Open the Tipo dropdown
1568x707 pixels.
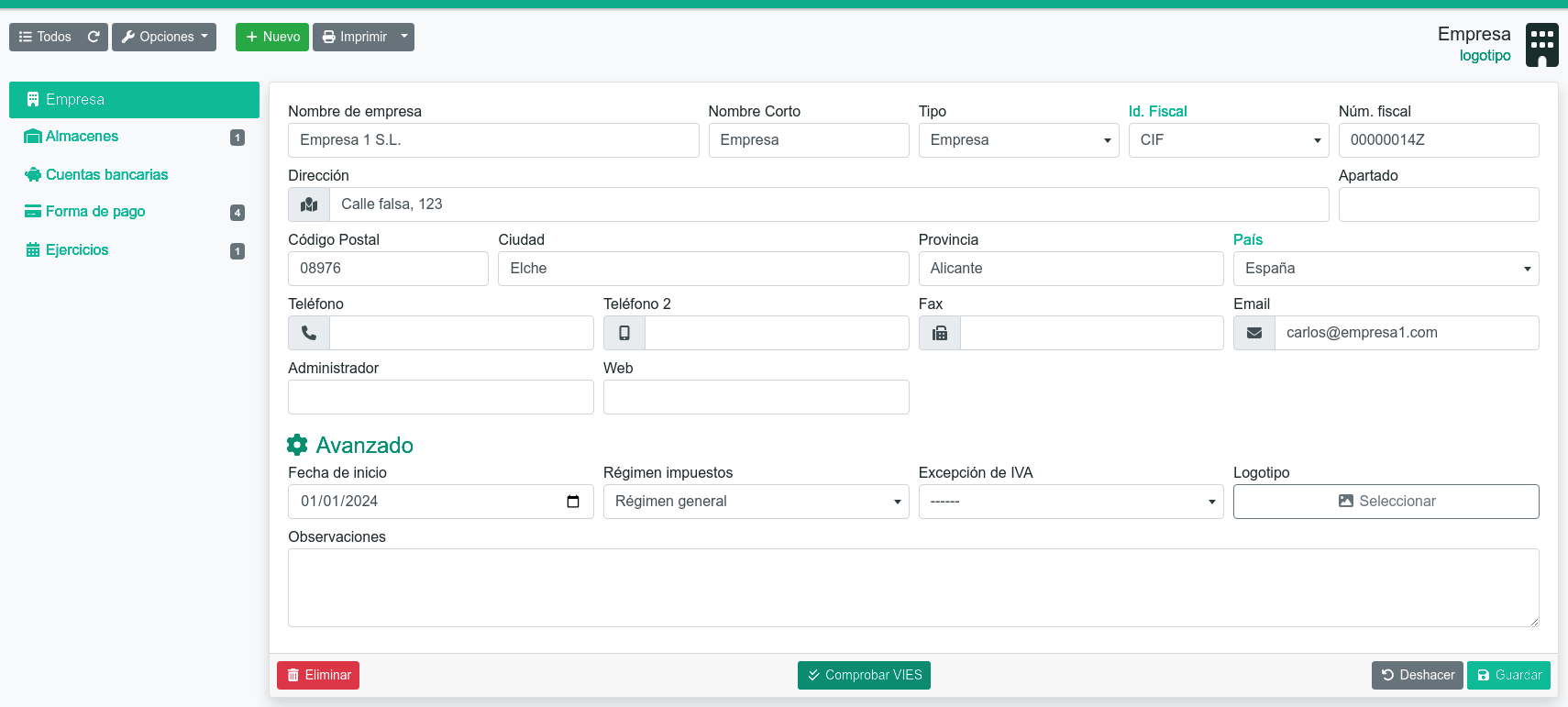(1019, 140)
